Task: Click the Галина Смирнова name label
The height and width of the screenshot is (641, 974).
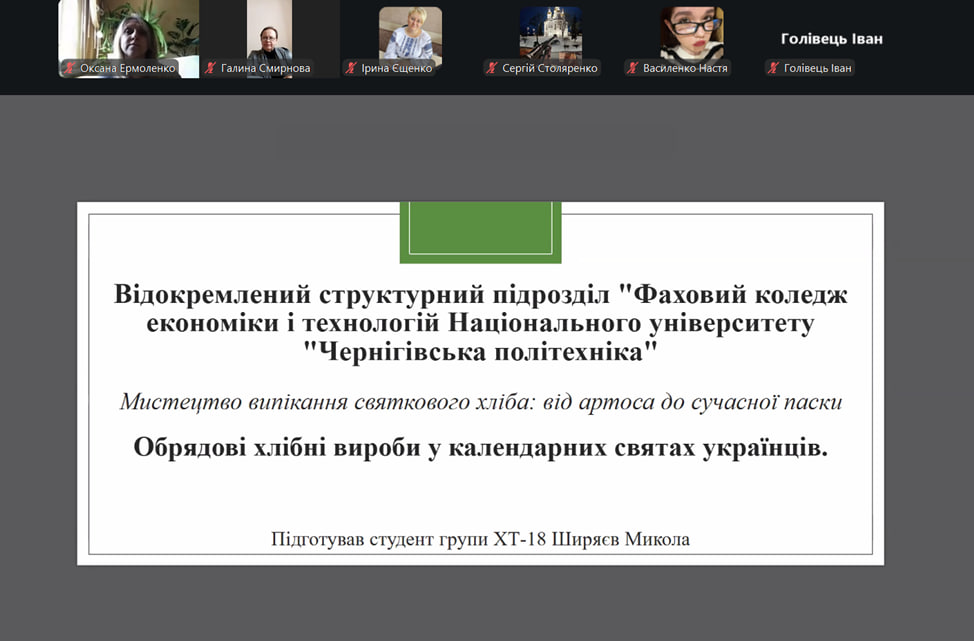Action: coord(265,68)
